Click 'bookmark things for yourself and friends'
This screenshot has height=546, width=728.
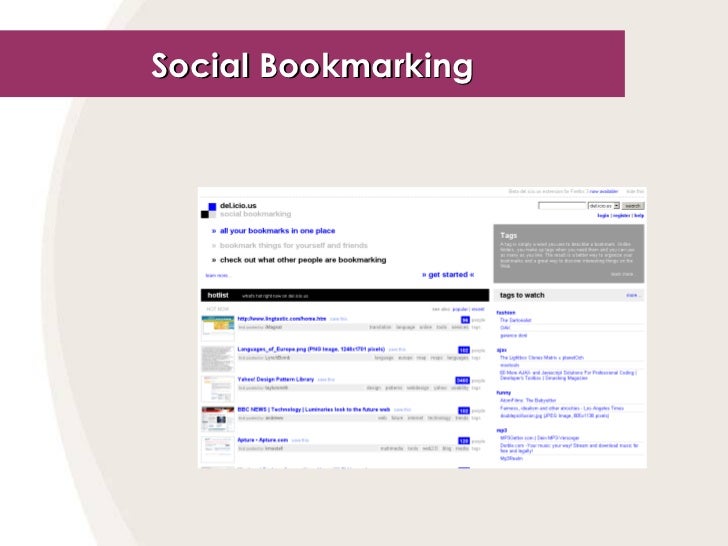293,245
